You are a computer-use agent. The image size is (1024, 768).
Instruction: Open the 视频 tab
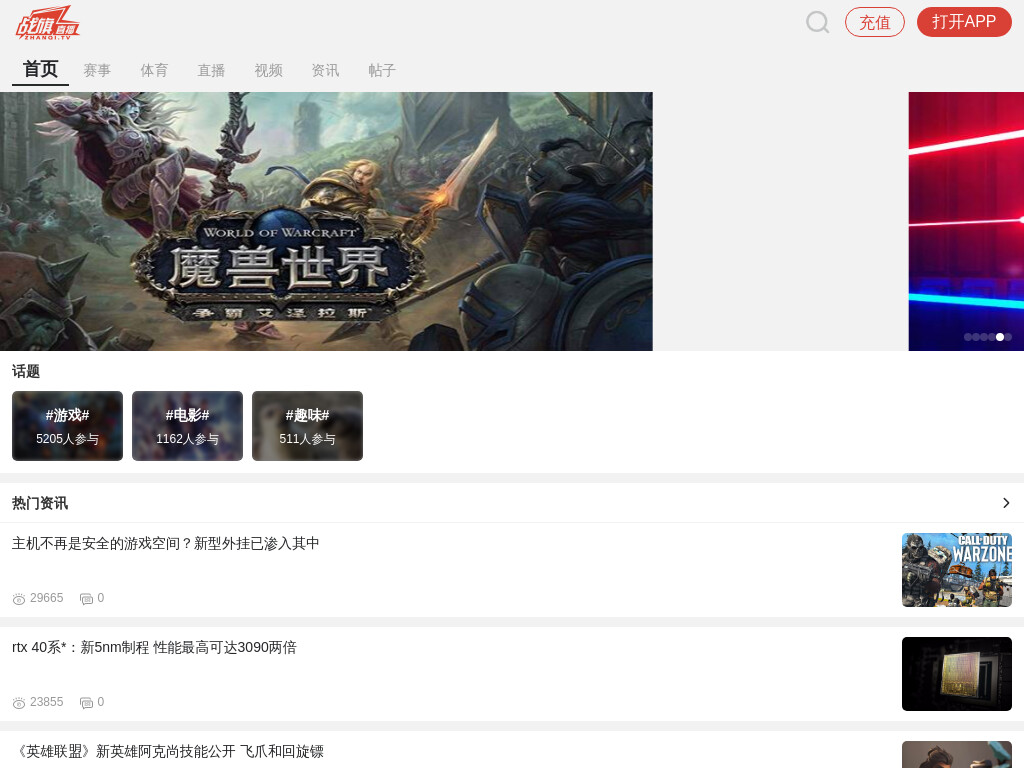[x=268, y=70]
